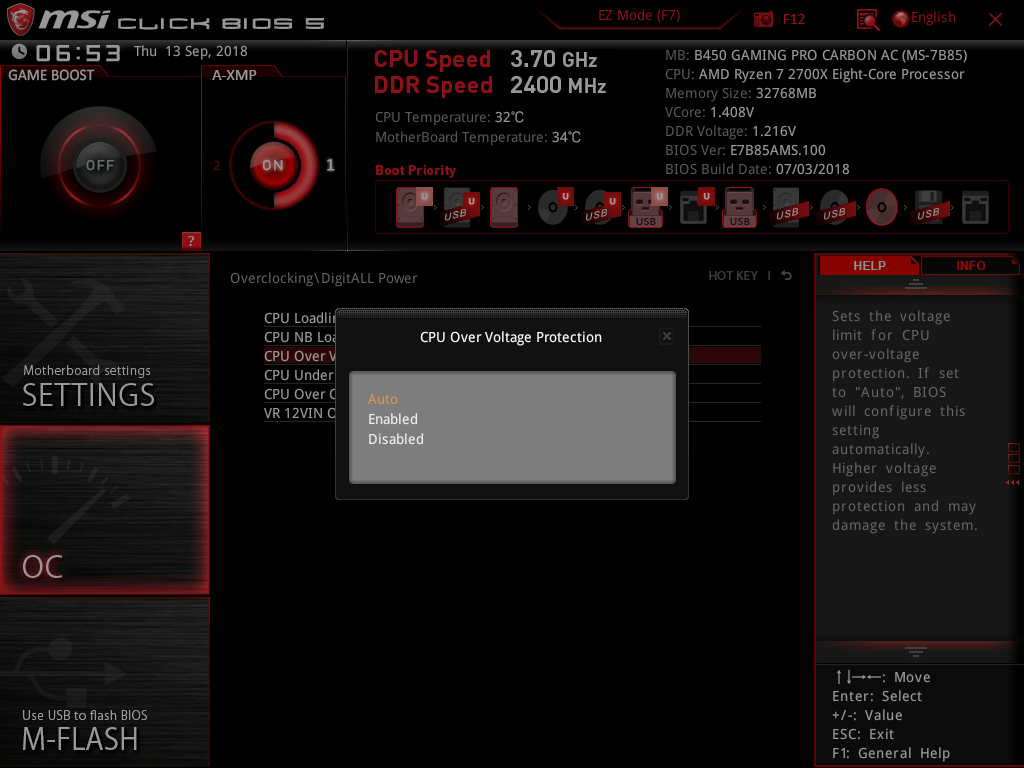This screenshot has width=1024, height=768.
Task: Click the English language label
Action: (933, 18)
